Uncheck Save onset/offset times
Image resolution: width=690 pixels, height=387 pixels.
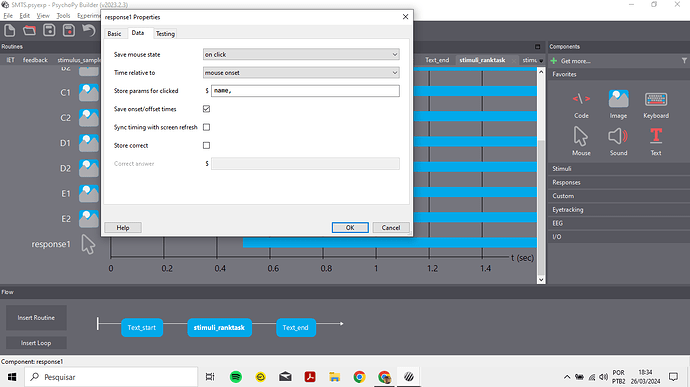[x=206, y=109]
